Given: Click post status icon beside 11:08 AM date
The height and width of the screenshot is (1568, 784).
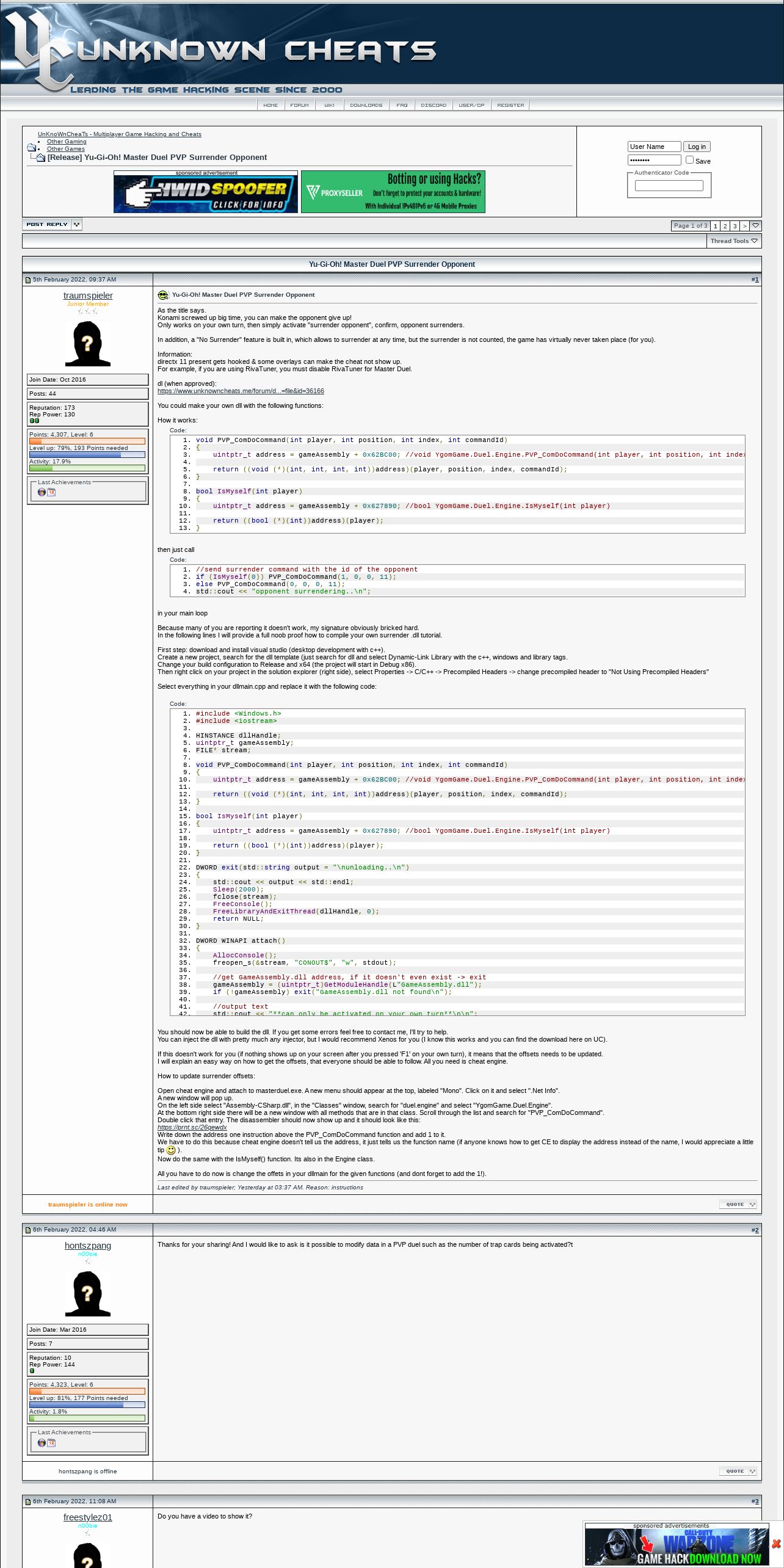Looking at the screenshot, I should [x=28, y=1501].
